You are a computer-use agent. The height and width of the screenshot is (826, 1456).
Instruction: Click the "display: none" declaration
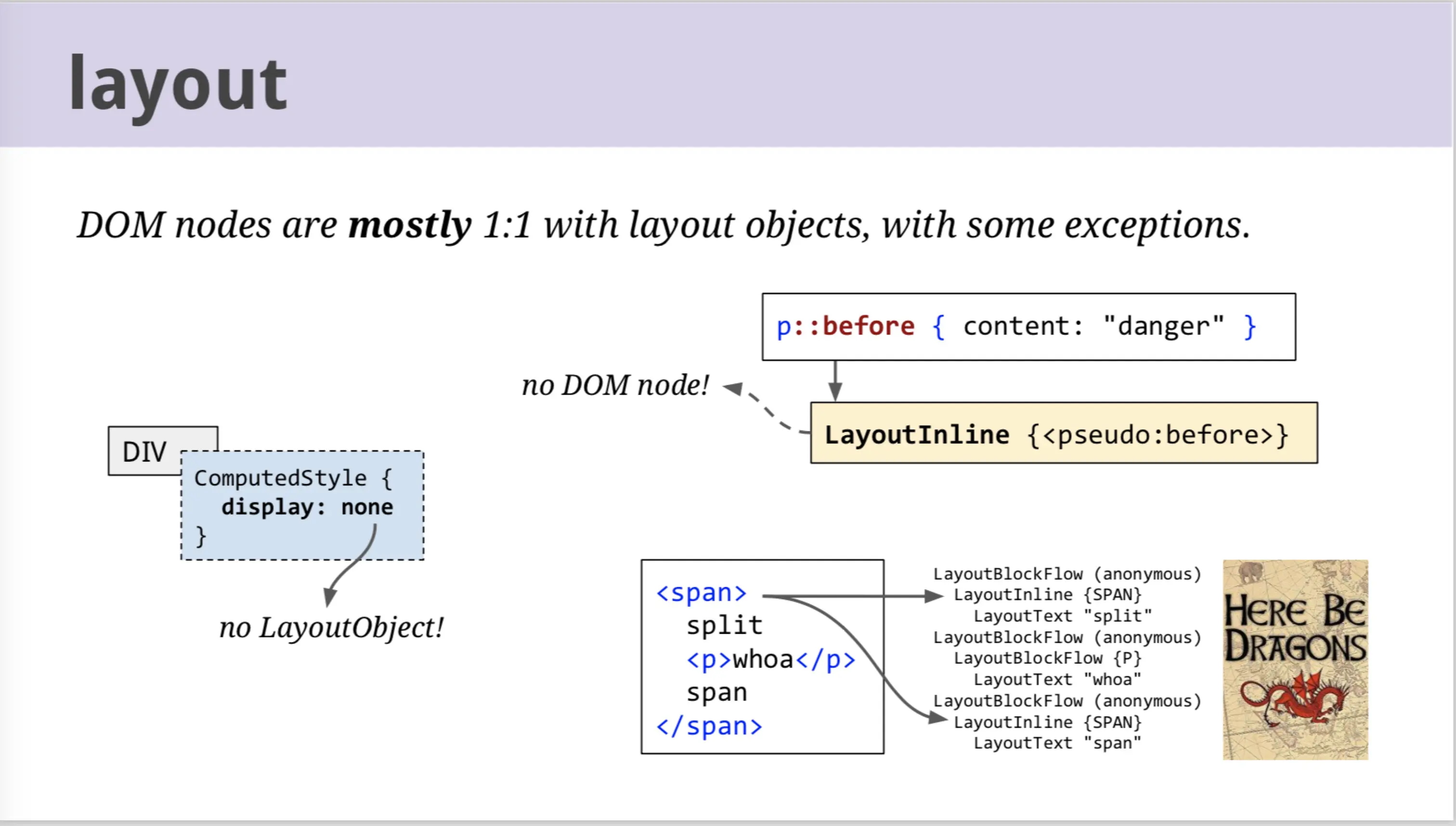307,507
